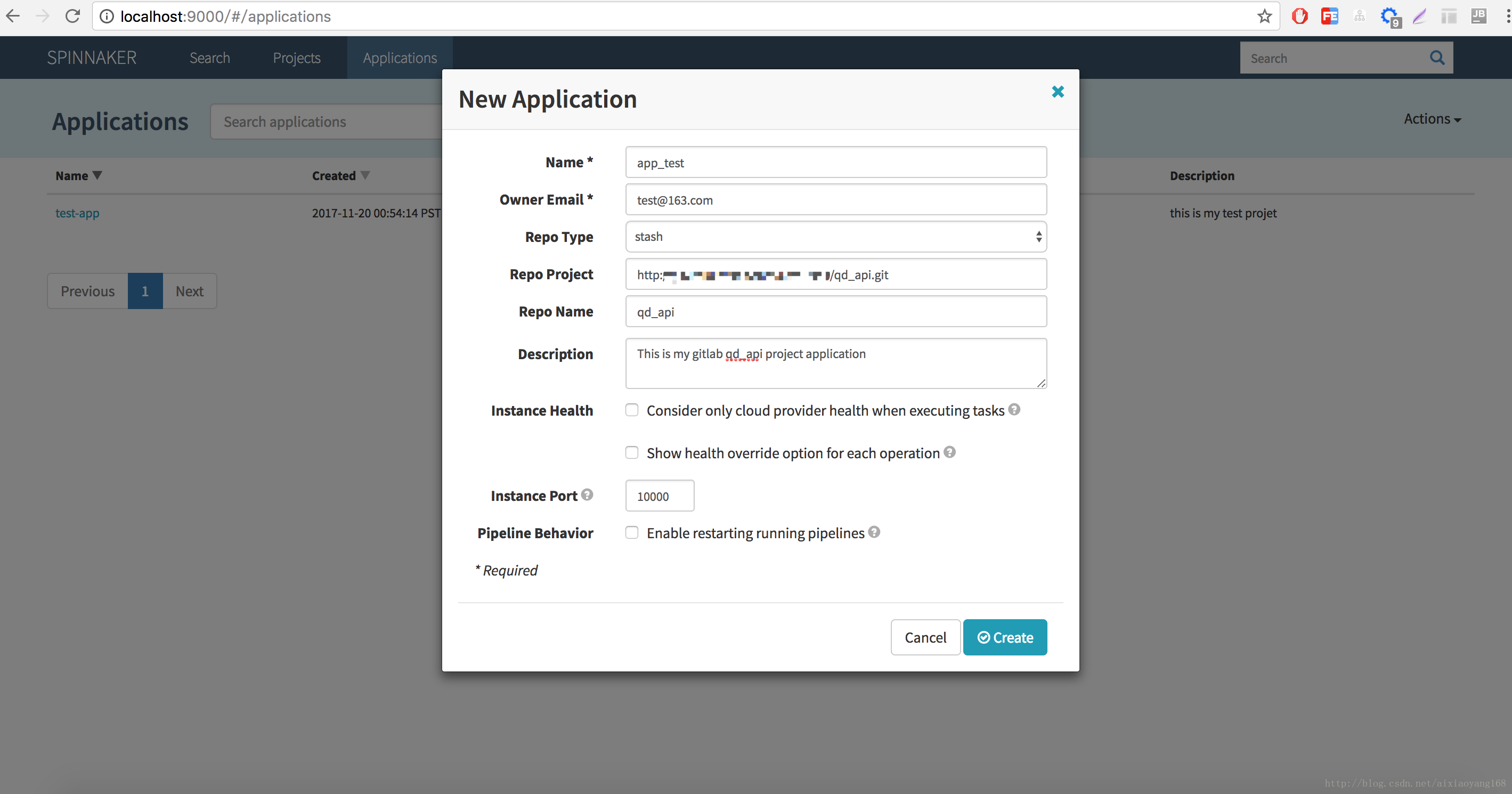Click page number 1 pagination button
The image size is (1512, 794).
(x=145, y=290)
